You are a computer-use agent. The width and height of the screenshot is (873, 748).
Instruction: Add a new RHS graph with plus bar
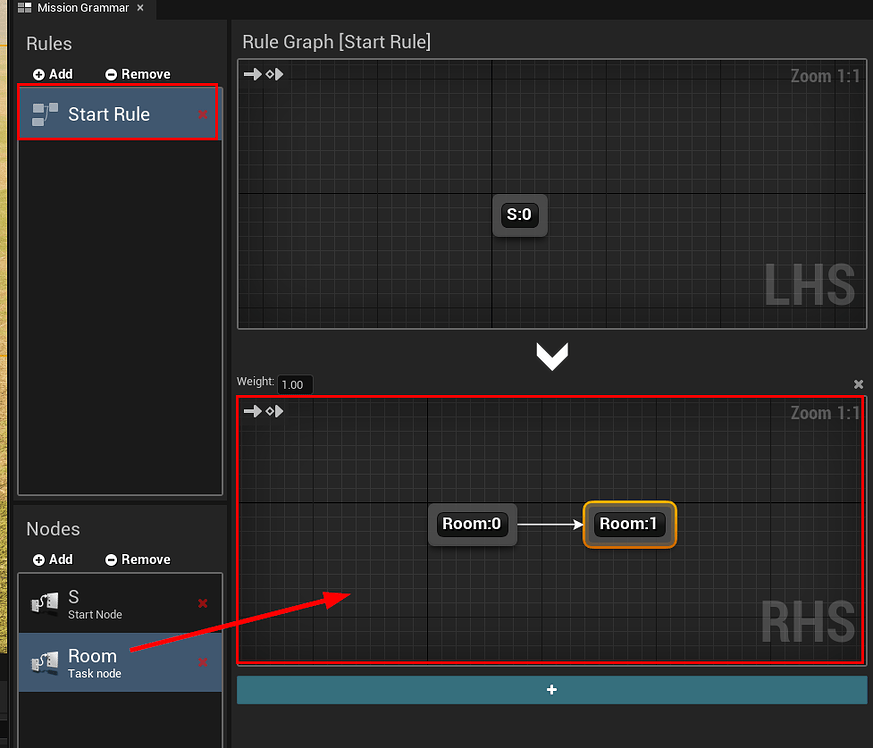point(551,690)
